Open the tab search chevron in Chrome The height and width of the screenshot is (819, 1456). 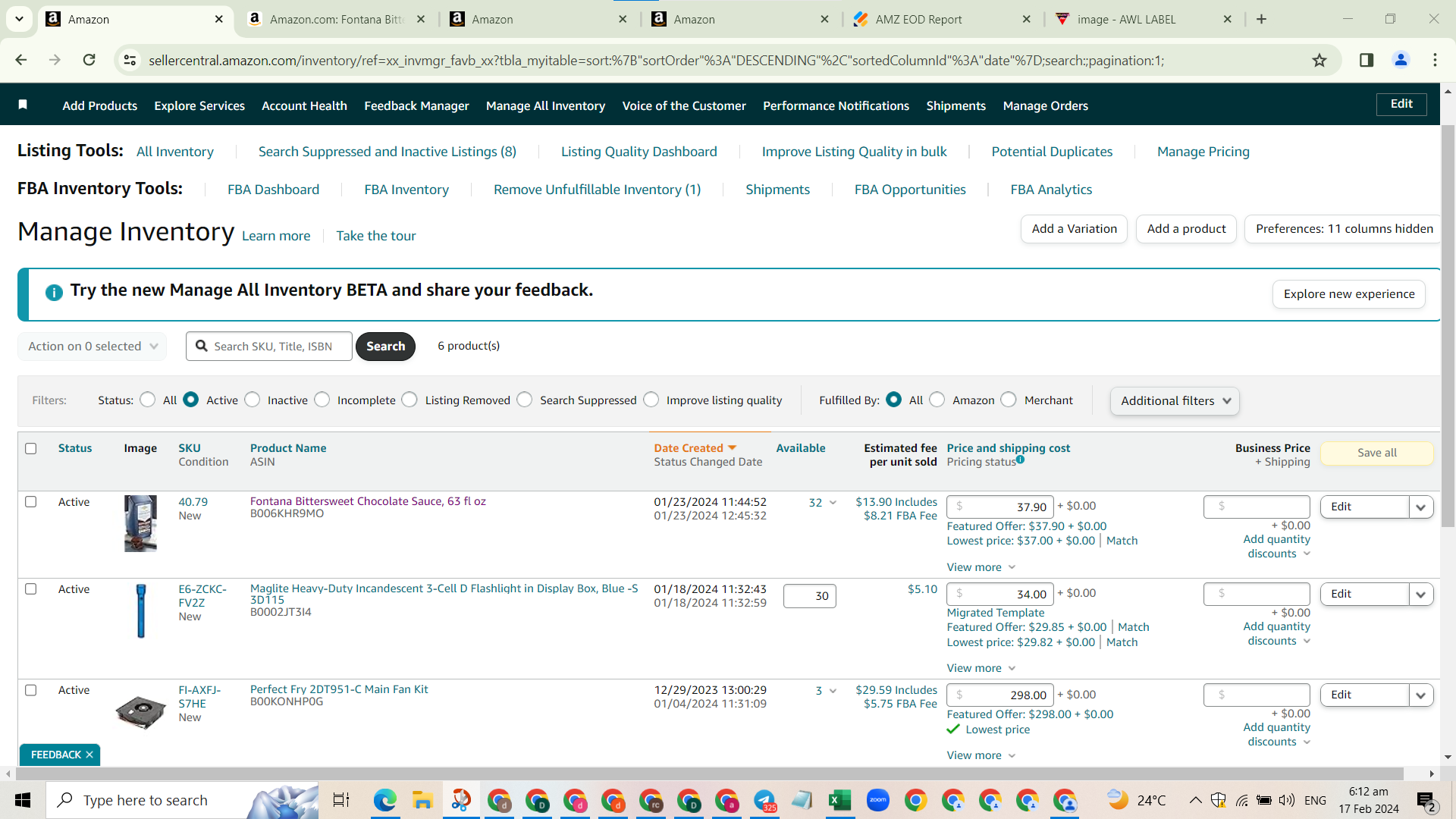[x=19, y=19]
